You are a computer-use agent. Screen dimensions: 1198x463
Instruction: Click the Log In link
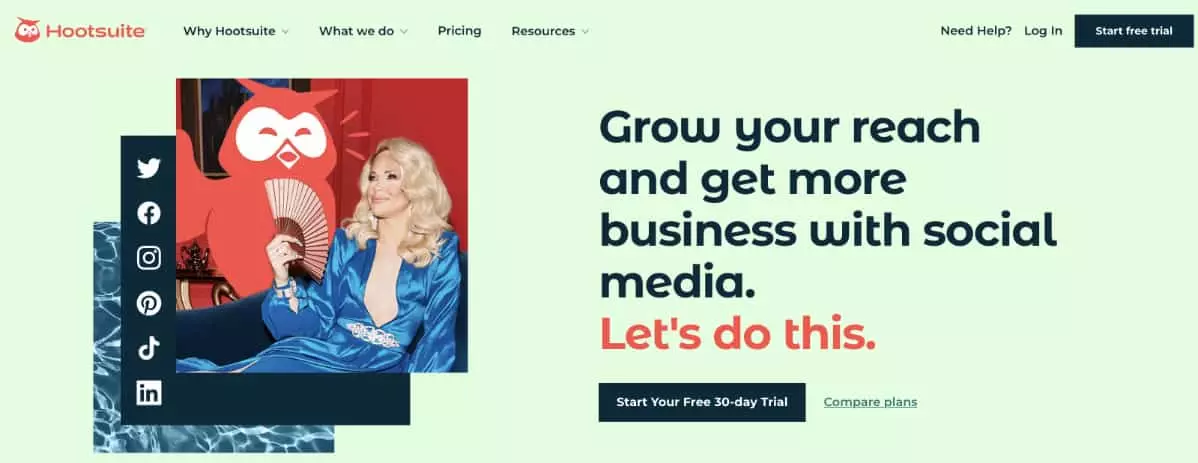[1043, 31]
